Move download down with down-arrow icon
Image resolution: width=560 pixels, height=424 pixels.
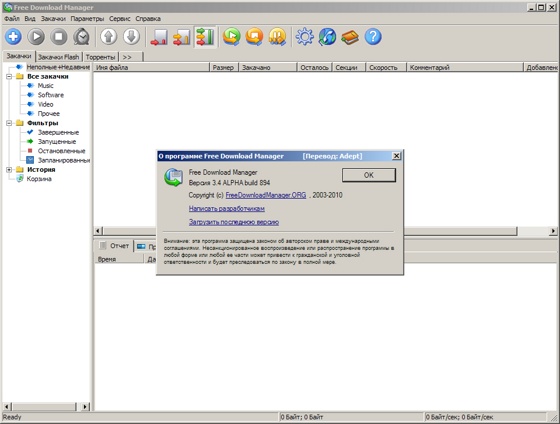(131, 36)
